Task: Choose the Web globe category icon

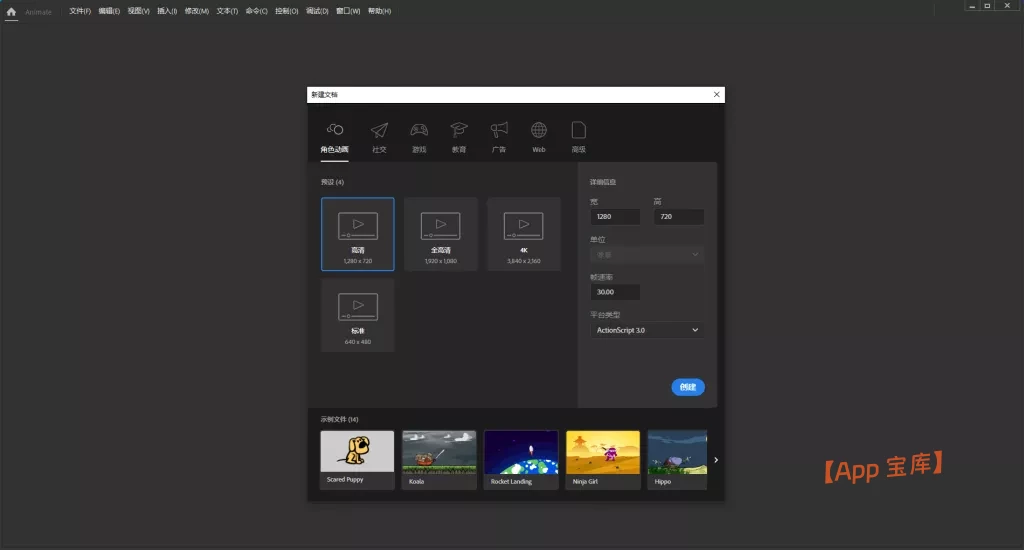Action: click(539, 130)
